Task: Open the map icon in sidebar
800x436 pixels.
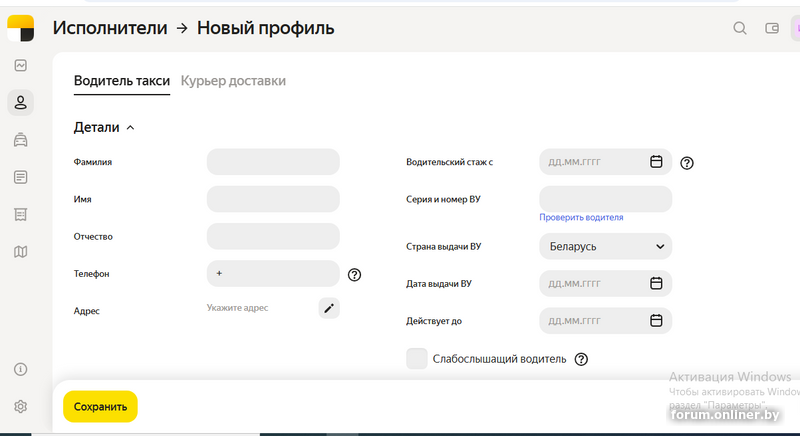Action: (20, 252)
